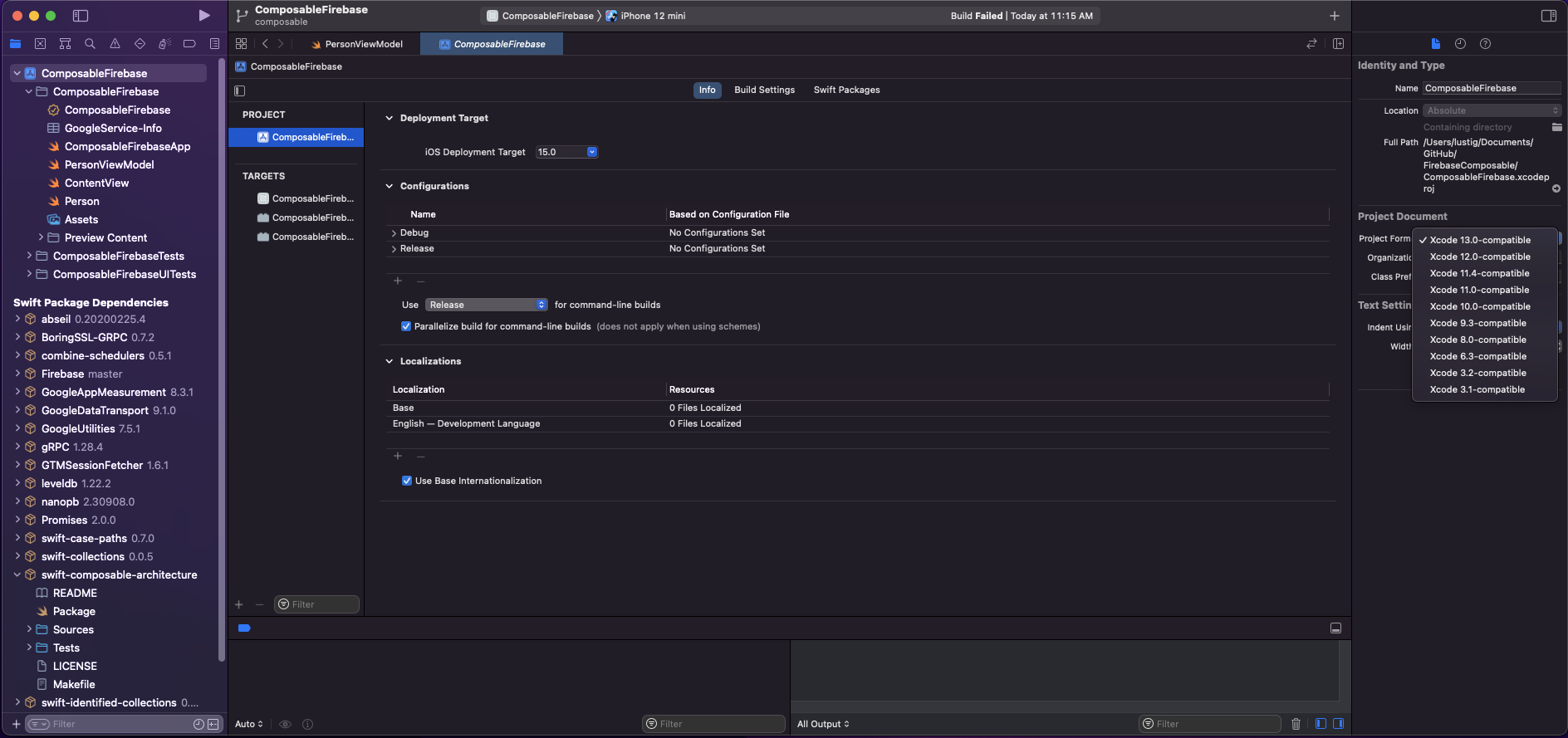
Task: Run the project with the play button
Action: coord(204,15)
